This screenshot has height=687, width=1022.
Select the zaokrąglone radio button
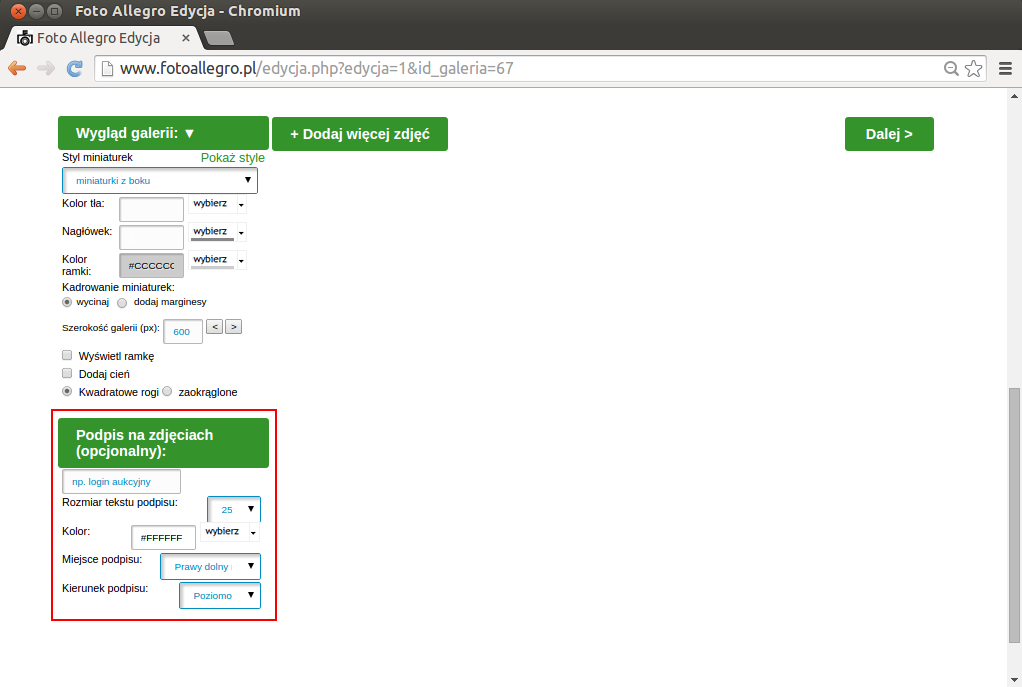[x=168, y=391]
